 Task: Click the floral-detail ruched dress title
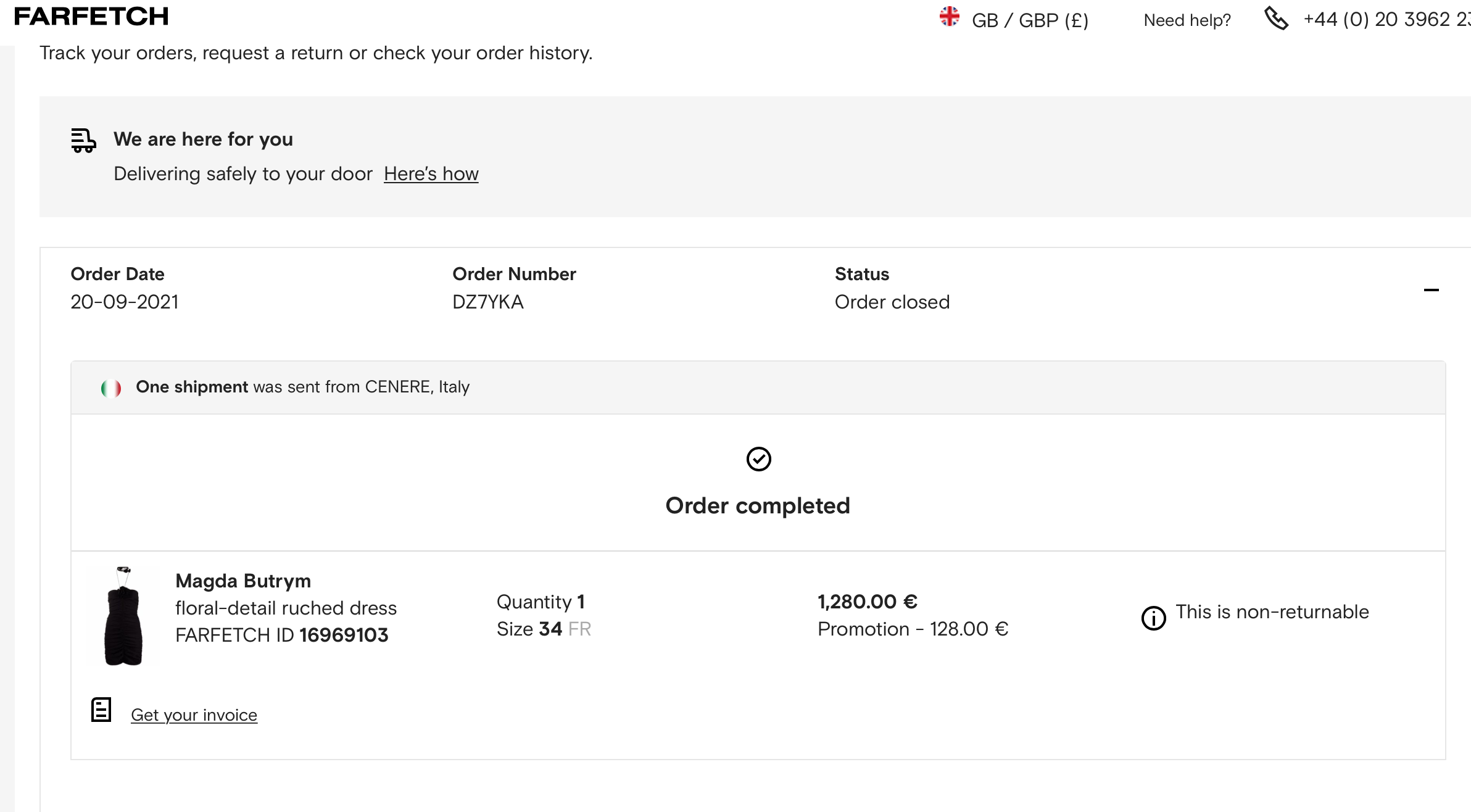tap(286, 608)
